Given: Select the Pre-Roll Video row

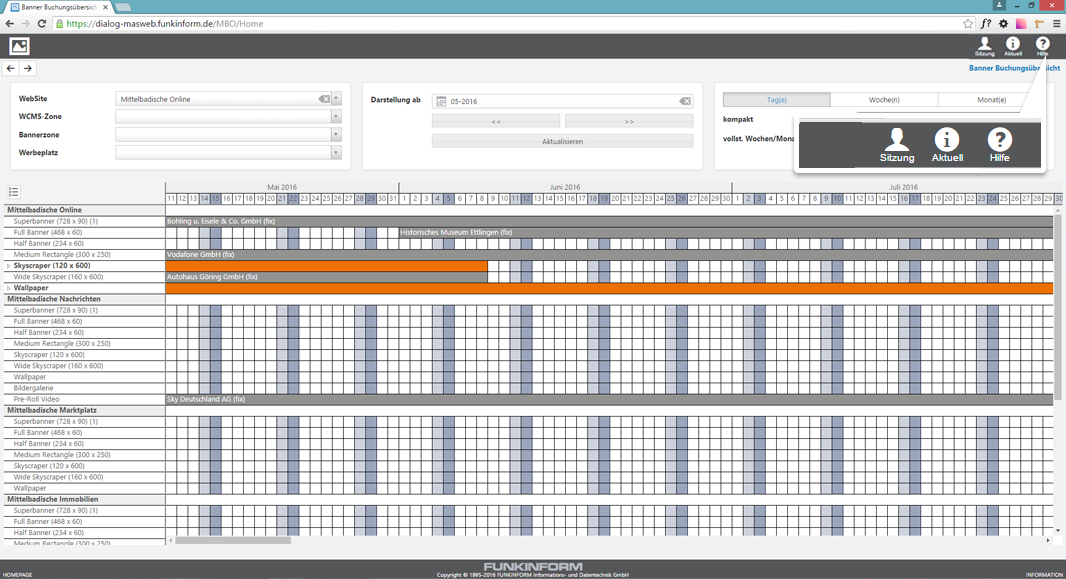Looking at the screenshot, I should click(x=84, y=400).
